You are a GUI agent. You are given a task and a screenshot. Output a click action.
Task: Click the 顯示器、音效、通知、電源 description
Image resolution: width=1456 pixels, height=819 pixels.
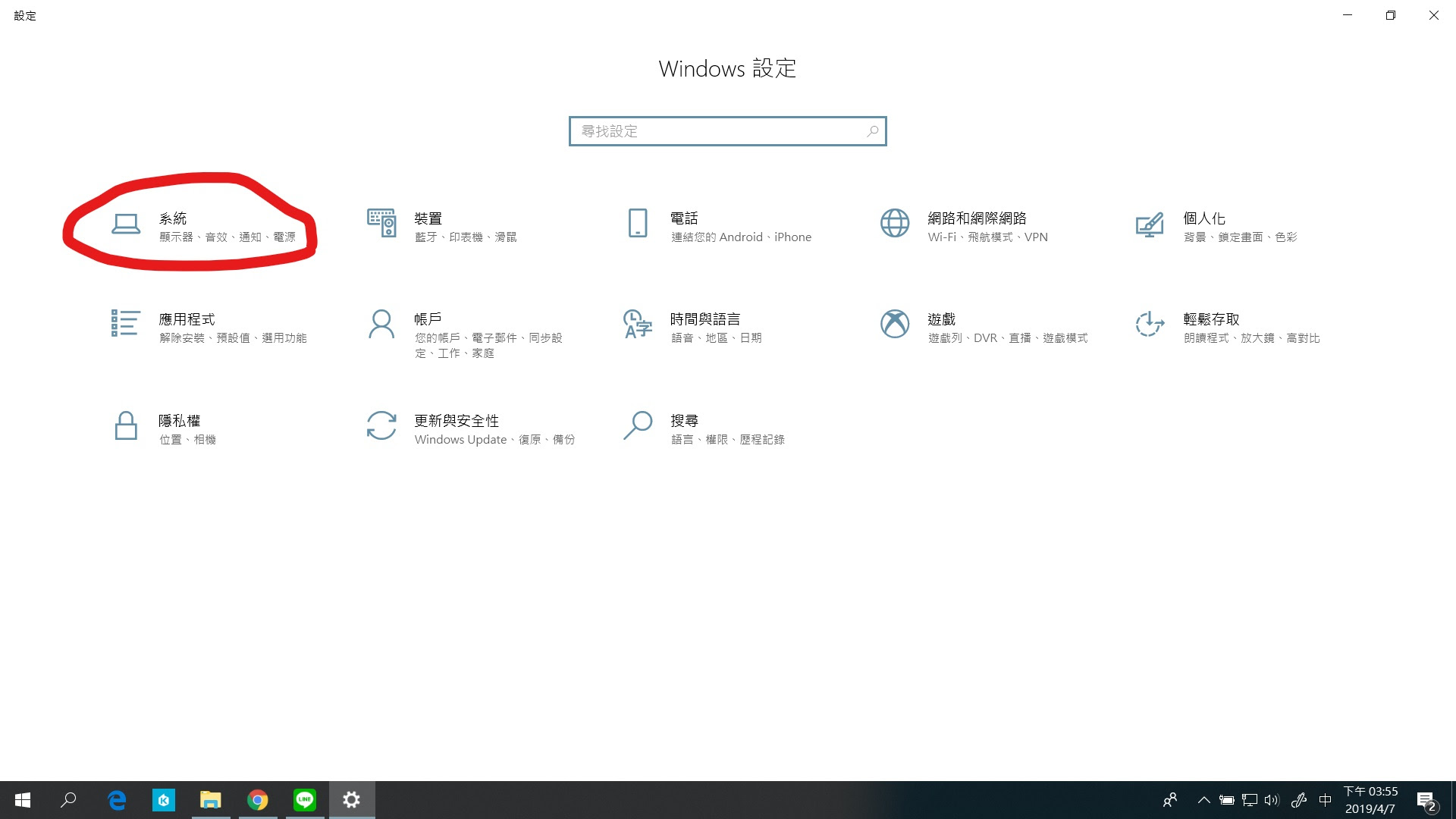click(x=227, y=237)
